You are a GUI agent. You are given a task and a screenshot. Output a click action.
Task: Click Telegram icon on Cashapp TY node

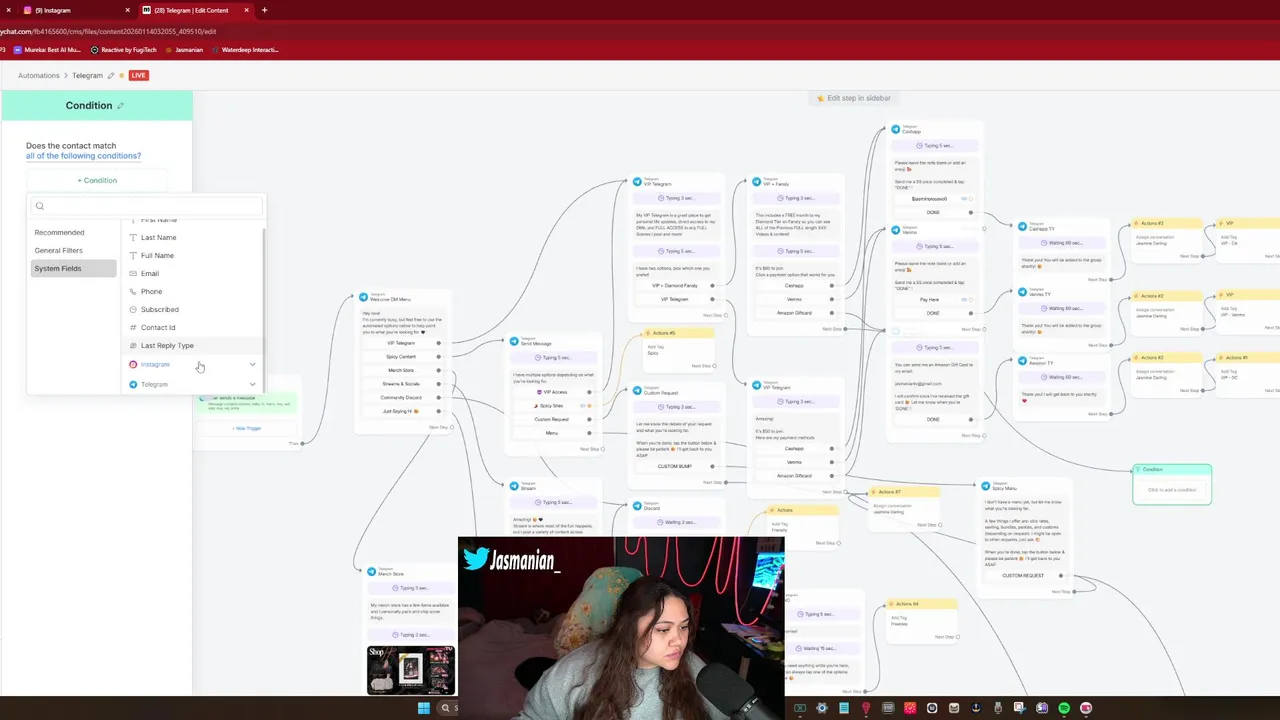[x=1023, y=227]
